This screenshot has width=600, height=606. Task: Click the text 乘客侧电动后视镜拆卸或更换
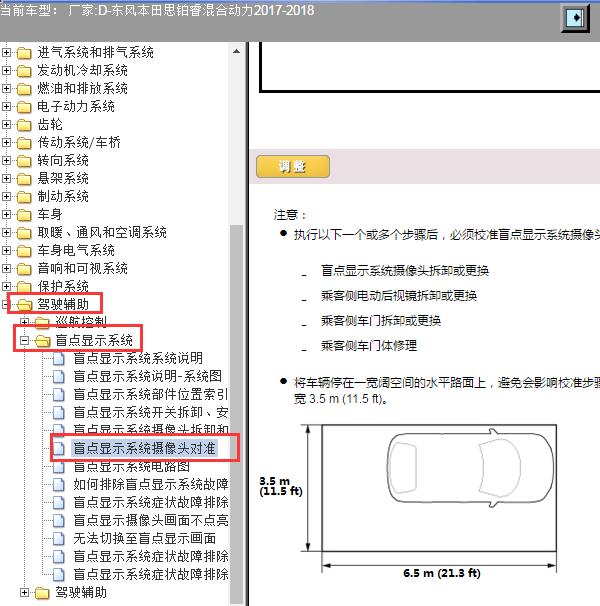click(399, 296)
